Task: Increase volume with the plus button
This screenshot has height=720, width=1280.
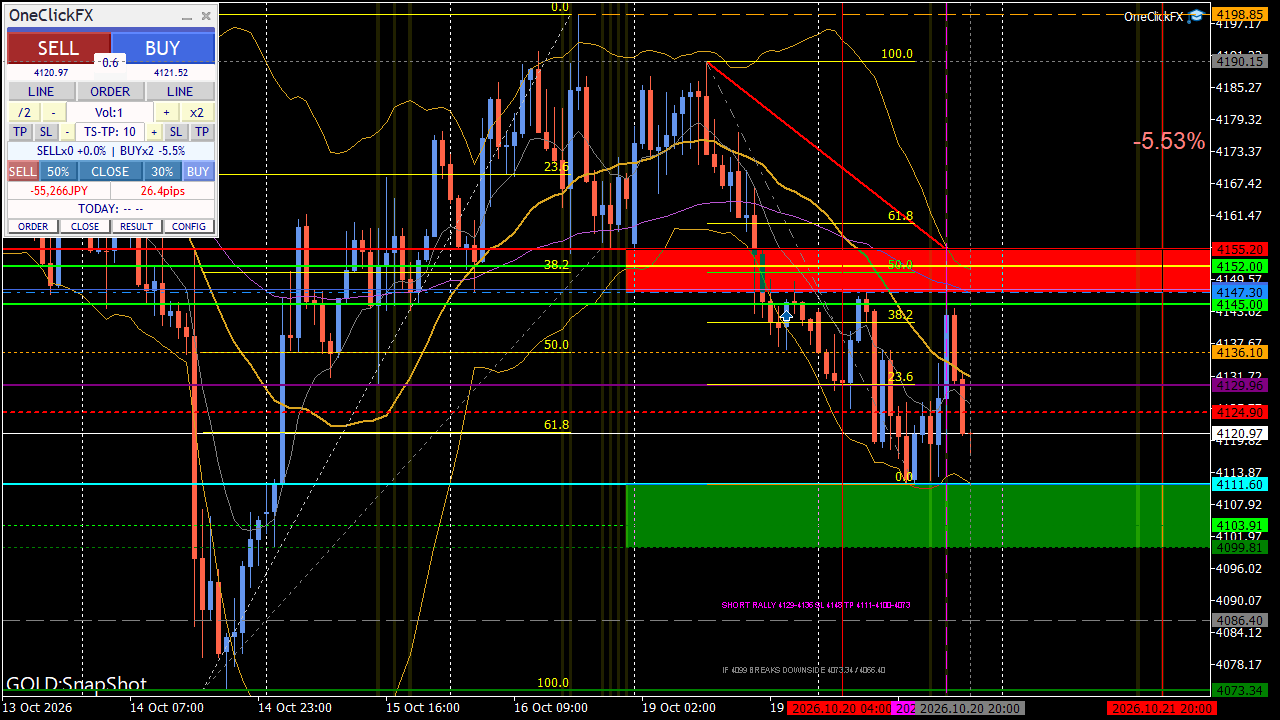Action: pyautogui.click(x=166, y=112)
